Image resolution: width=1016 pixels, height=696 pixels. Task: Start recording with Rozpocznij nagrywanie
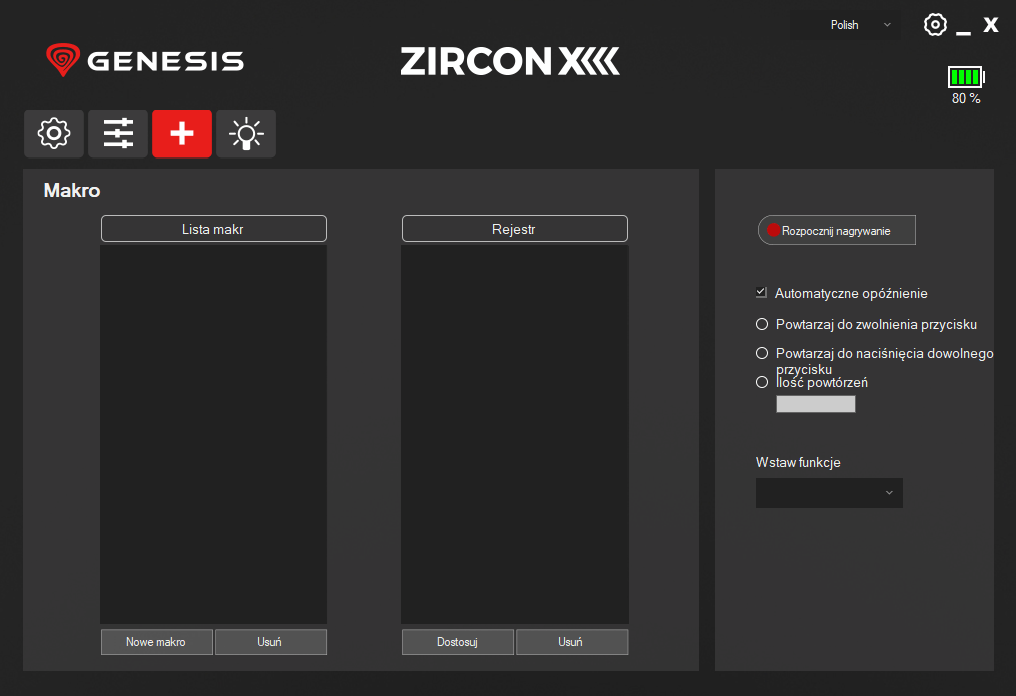[836, 229]
